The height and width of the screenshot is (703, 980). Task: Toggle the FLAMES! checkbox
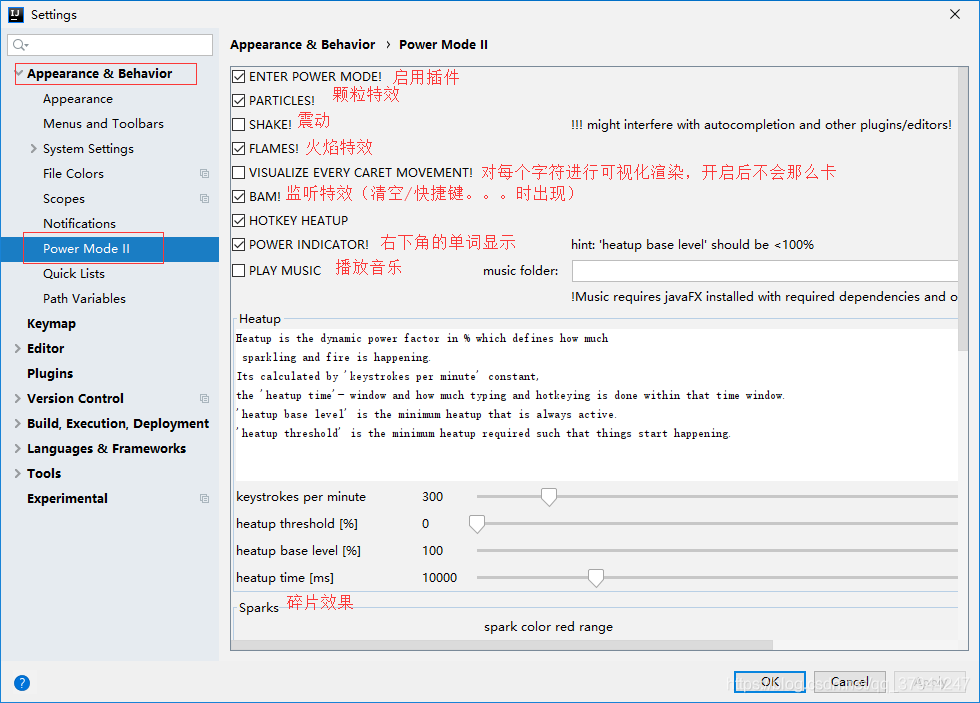pyautogui.click(x=238, y=149)
